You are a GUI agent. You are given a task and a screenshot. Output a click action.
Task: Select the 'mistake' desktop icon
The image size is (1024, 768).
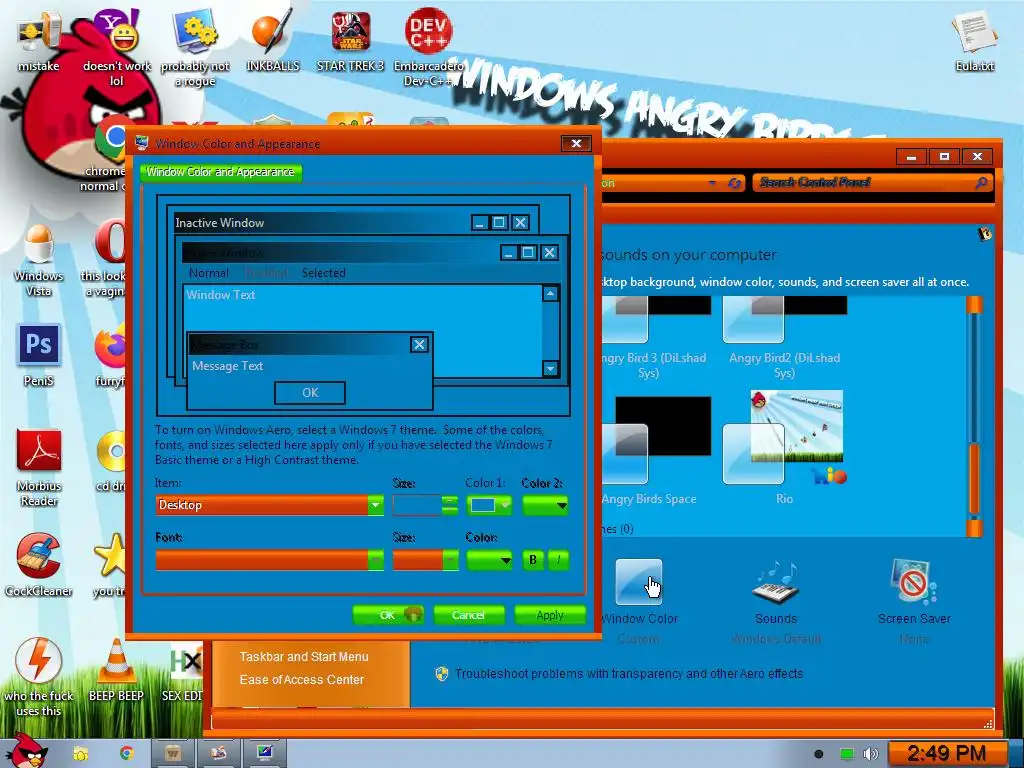coord(39,40)
